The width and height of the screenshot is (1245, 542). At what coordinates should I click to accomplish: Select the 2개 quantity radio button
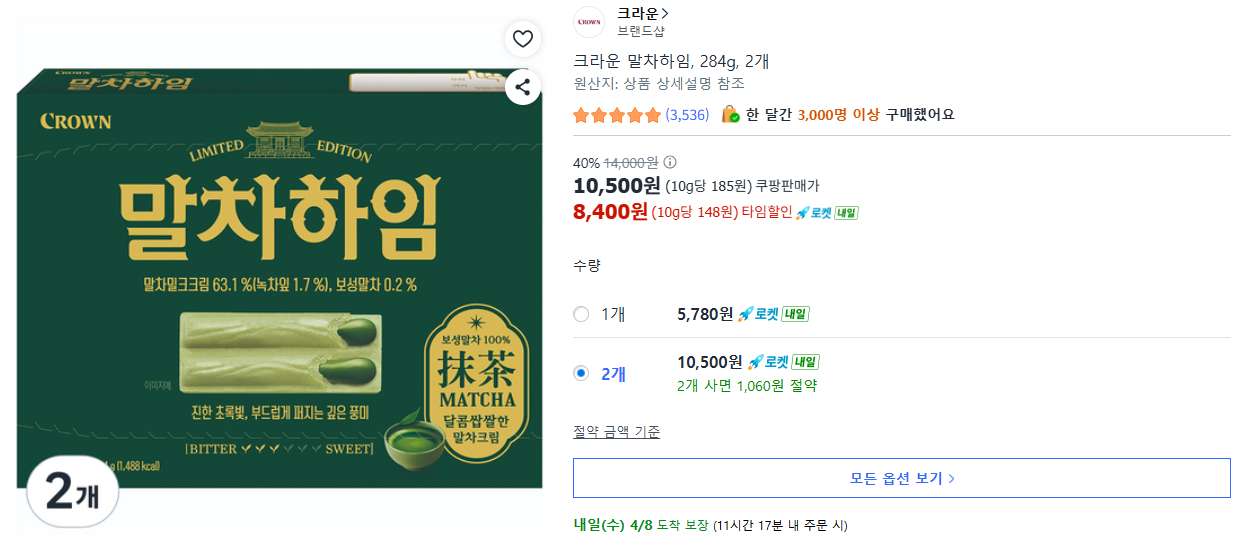pyautogui.click(x=581, y=373)
